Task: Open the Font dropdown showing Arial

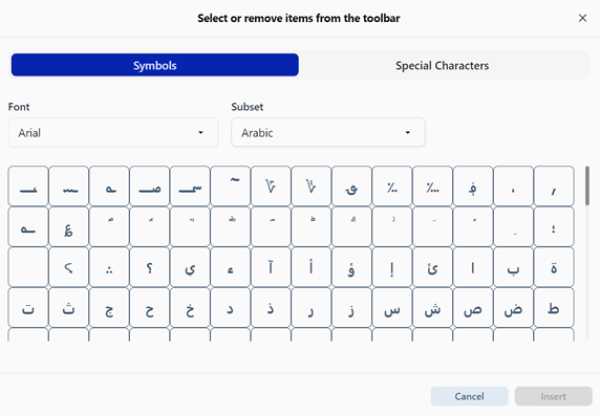Action: [113, 132]
